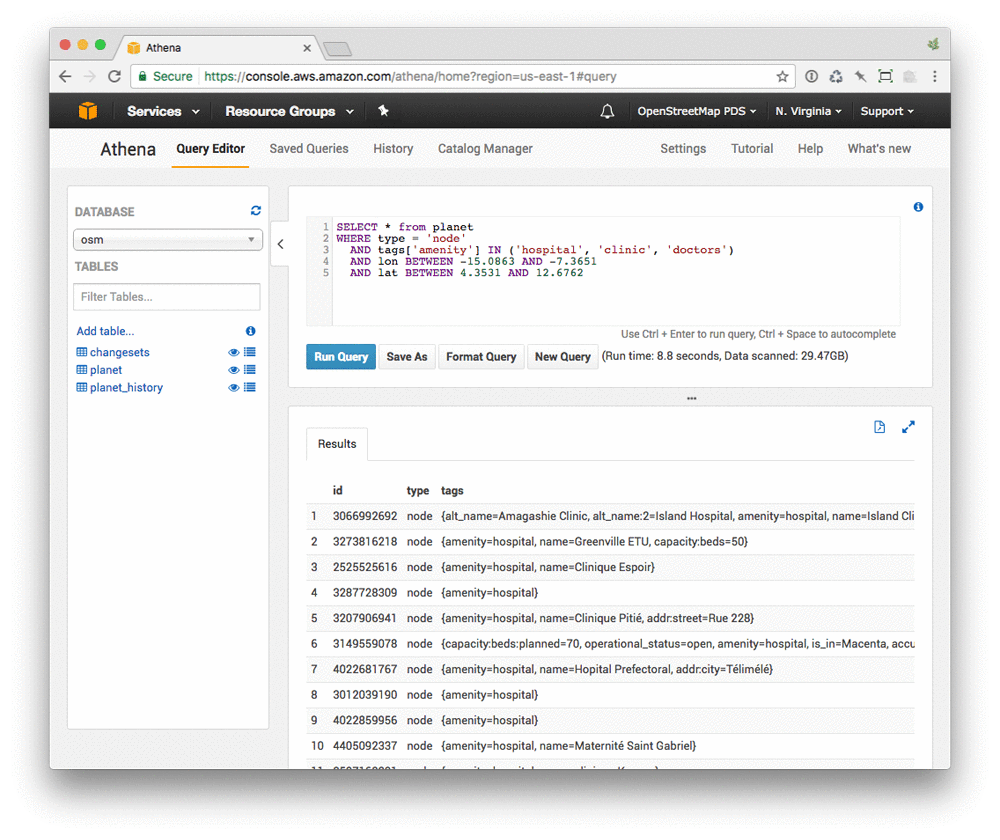Click the circled info extension icon
This screenshot has width=1000, height=840.
(x=811, y=77)
